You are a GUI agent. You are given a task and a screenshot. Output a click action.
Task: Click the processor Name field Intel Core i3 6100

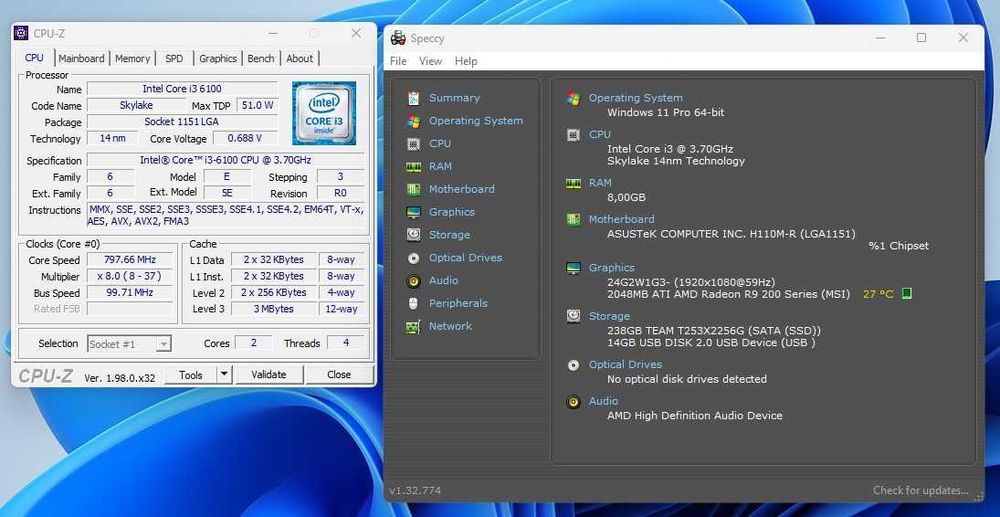pos(182,89)
